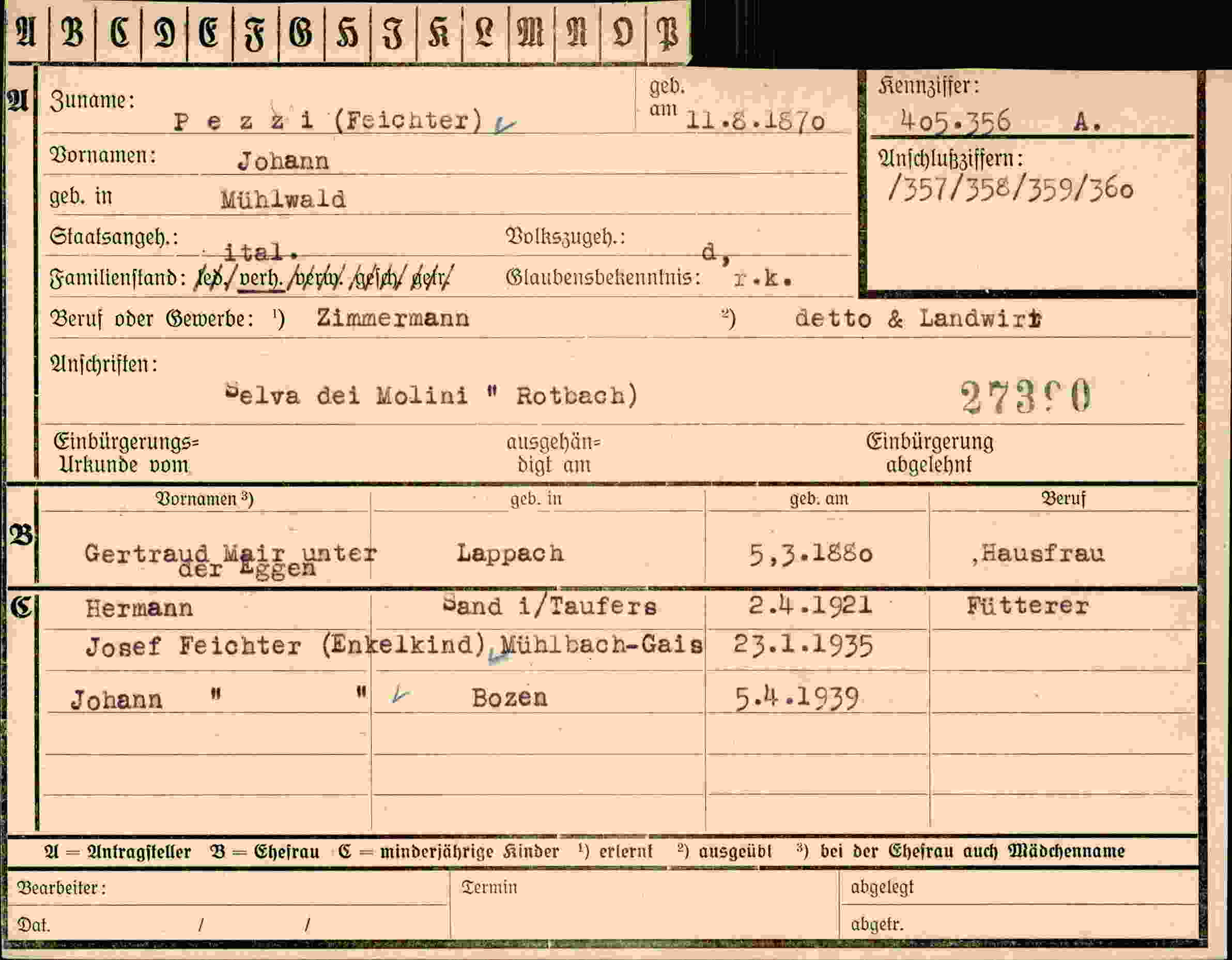Click the religion value 'r.k.'
The image size is (1232, 960).
pos(763,278)
